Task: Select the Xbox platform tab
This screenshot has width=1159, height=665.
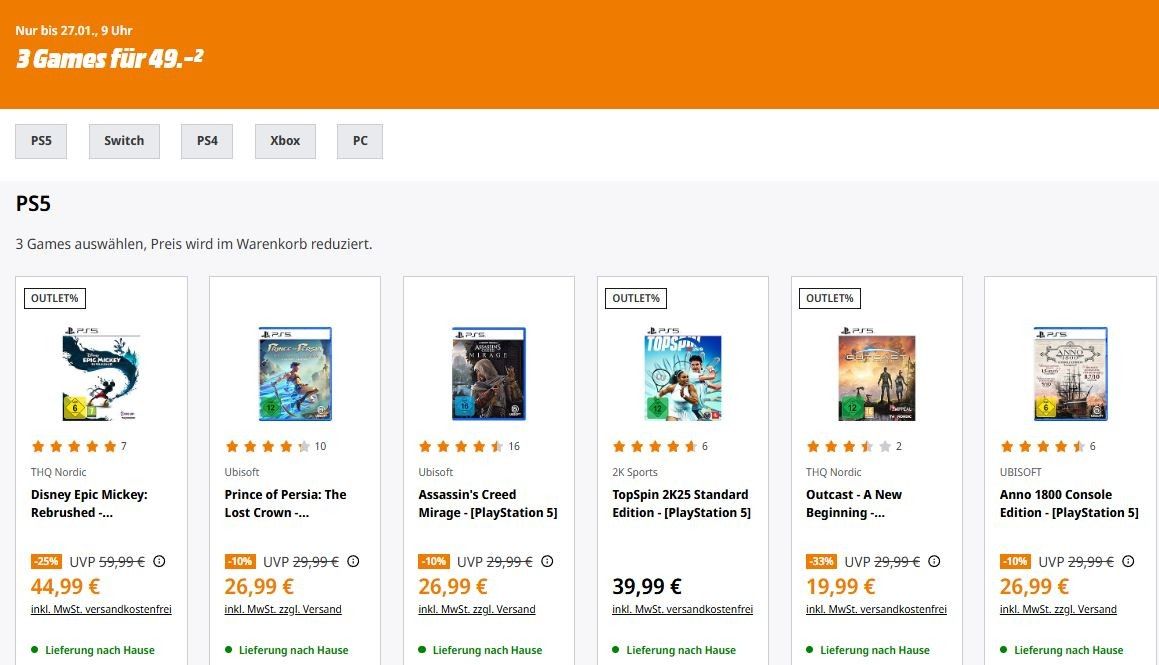Action: [285, 141]
